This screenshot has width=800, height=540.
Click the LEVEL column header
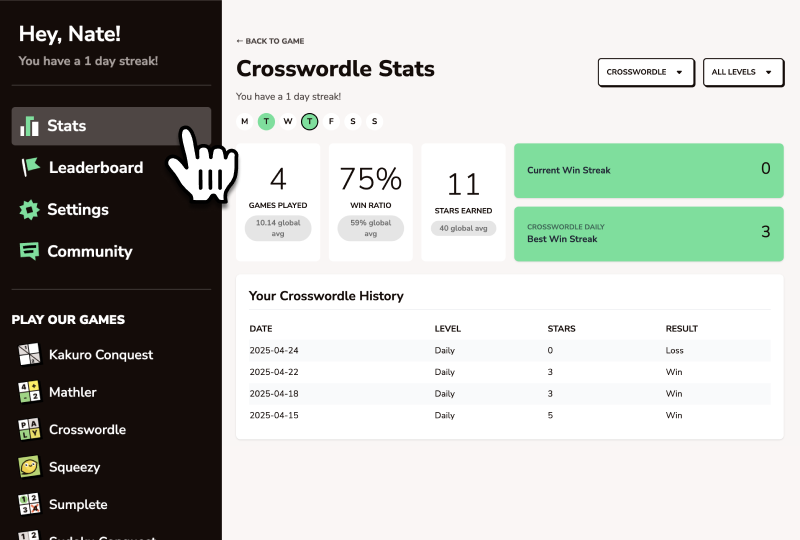(447, 329)
